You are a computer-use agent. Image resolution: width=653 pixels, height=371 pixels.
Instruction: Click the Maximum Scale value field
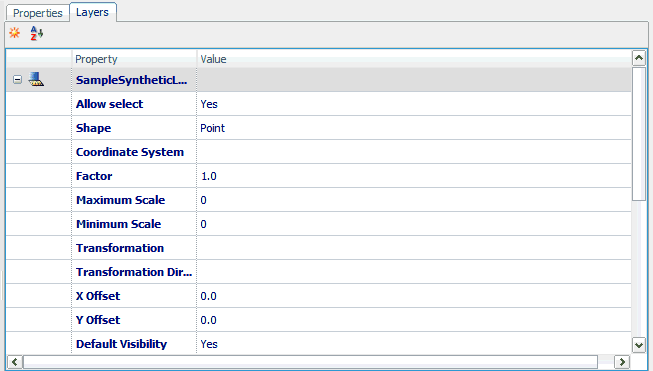point(414,200)
